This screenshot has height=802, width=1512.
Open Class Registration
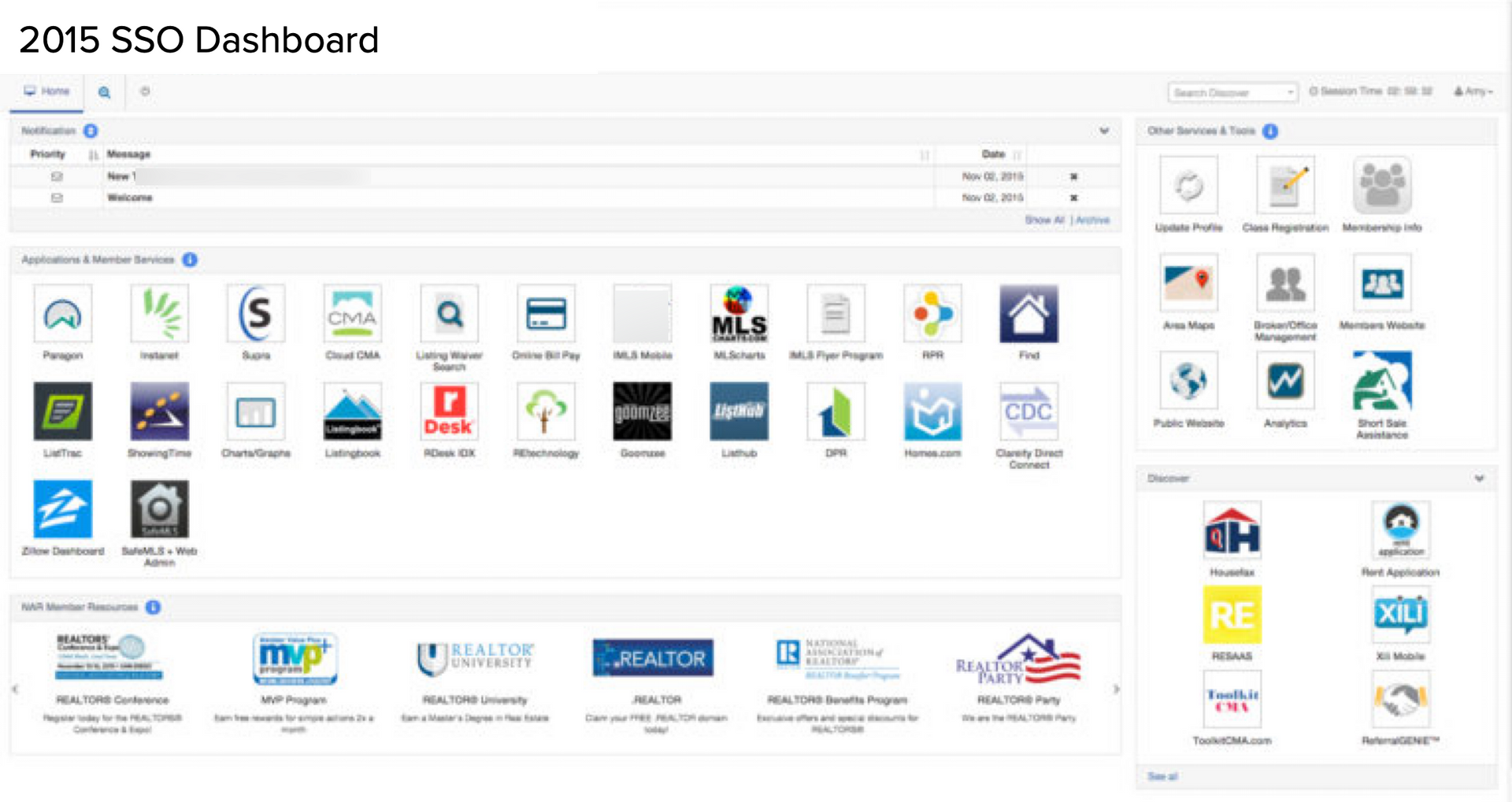[1286, 185]
